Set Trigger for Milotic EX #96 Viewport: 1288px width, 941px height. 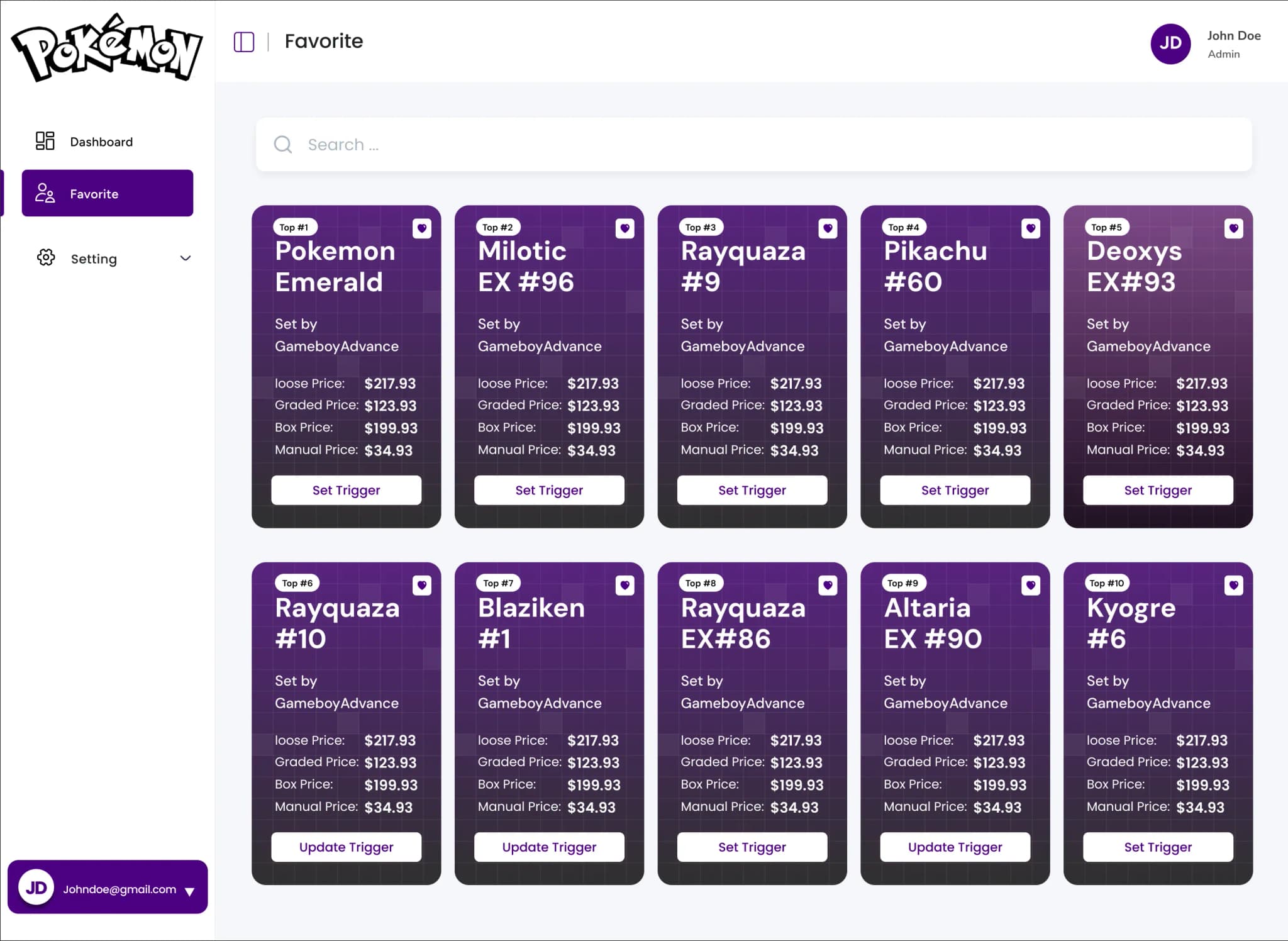click(549, 490)
